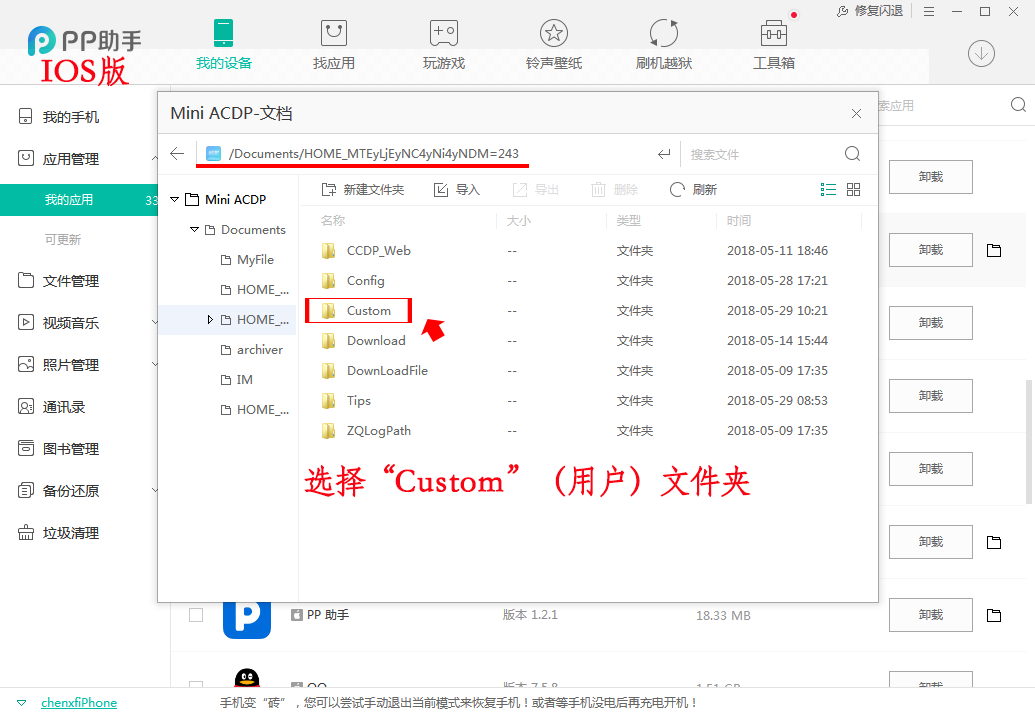1035x719 pixels.
Task: Open the 工具箱 tab
Action: [774, 45]
